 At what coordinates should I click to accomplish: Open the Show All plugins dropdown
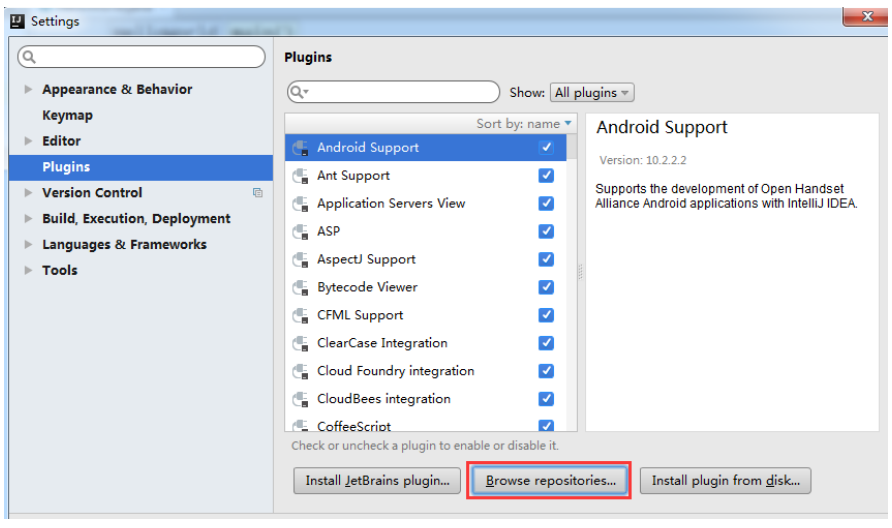pyautogui.click(x=592, y=92)
